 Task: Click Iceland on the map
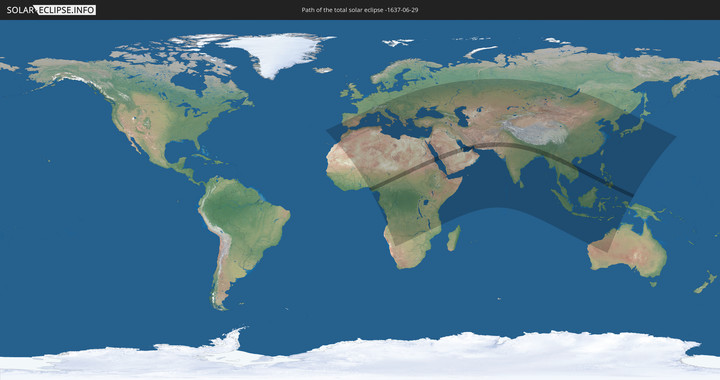click(x=324, y=70)
